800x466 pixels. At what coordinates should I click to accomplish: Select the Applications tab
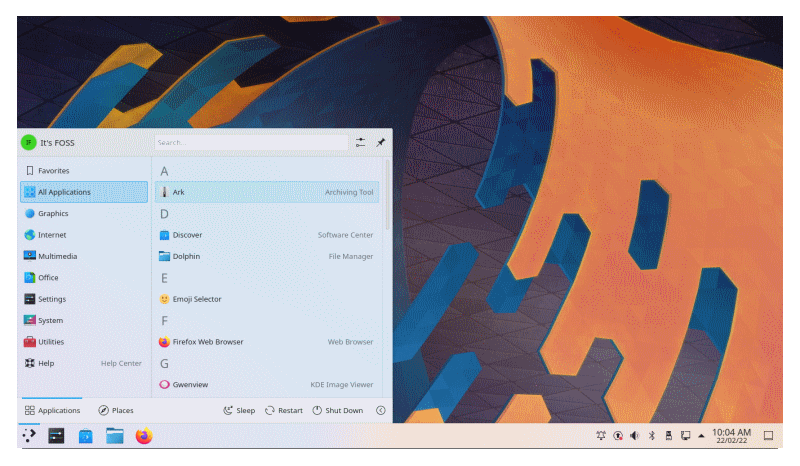53,410
